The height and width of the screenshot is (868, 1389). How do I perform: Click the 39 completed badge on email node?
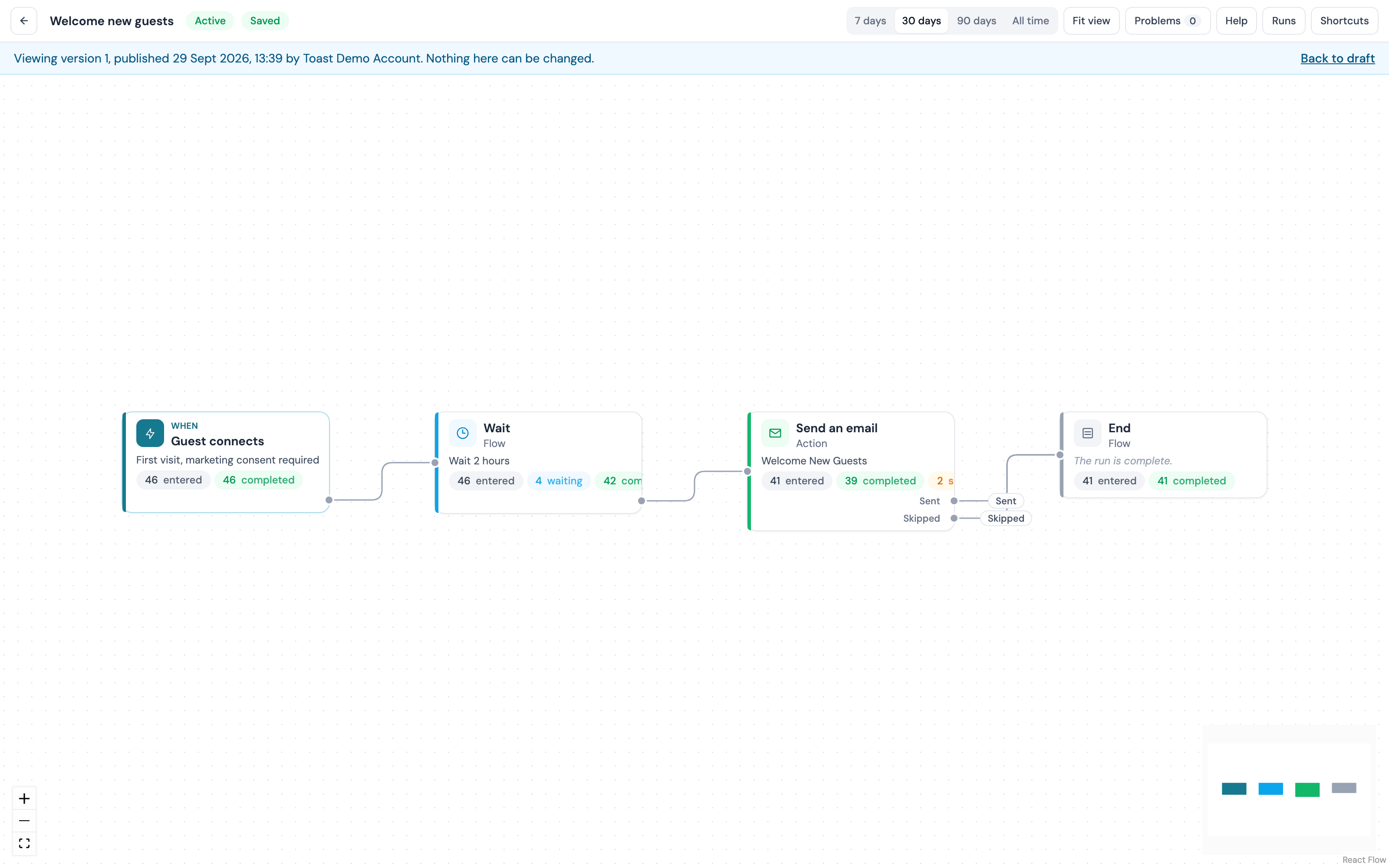click(x=880, y=481)
